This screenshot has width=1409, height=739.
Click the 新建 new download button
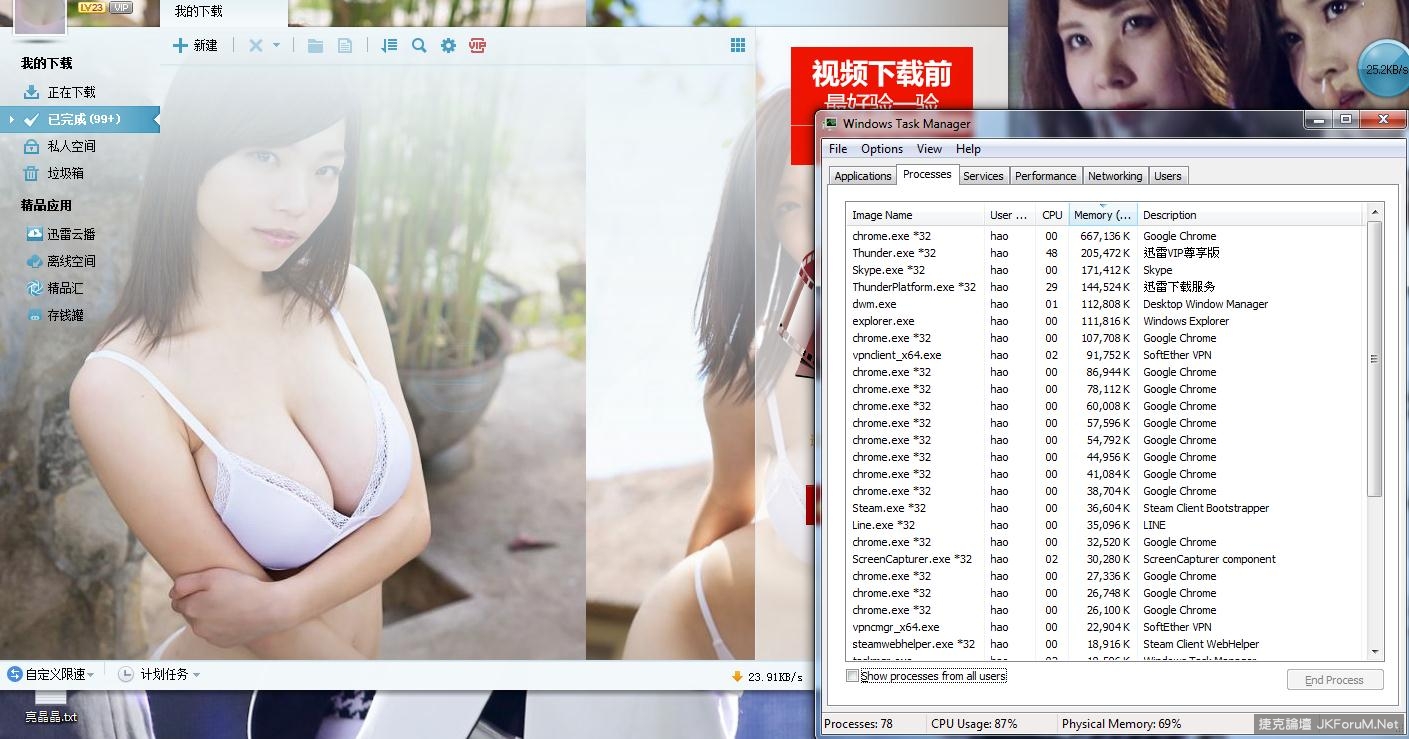click(x=195, y=45)
